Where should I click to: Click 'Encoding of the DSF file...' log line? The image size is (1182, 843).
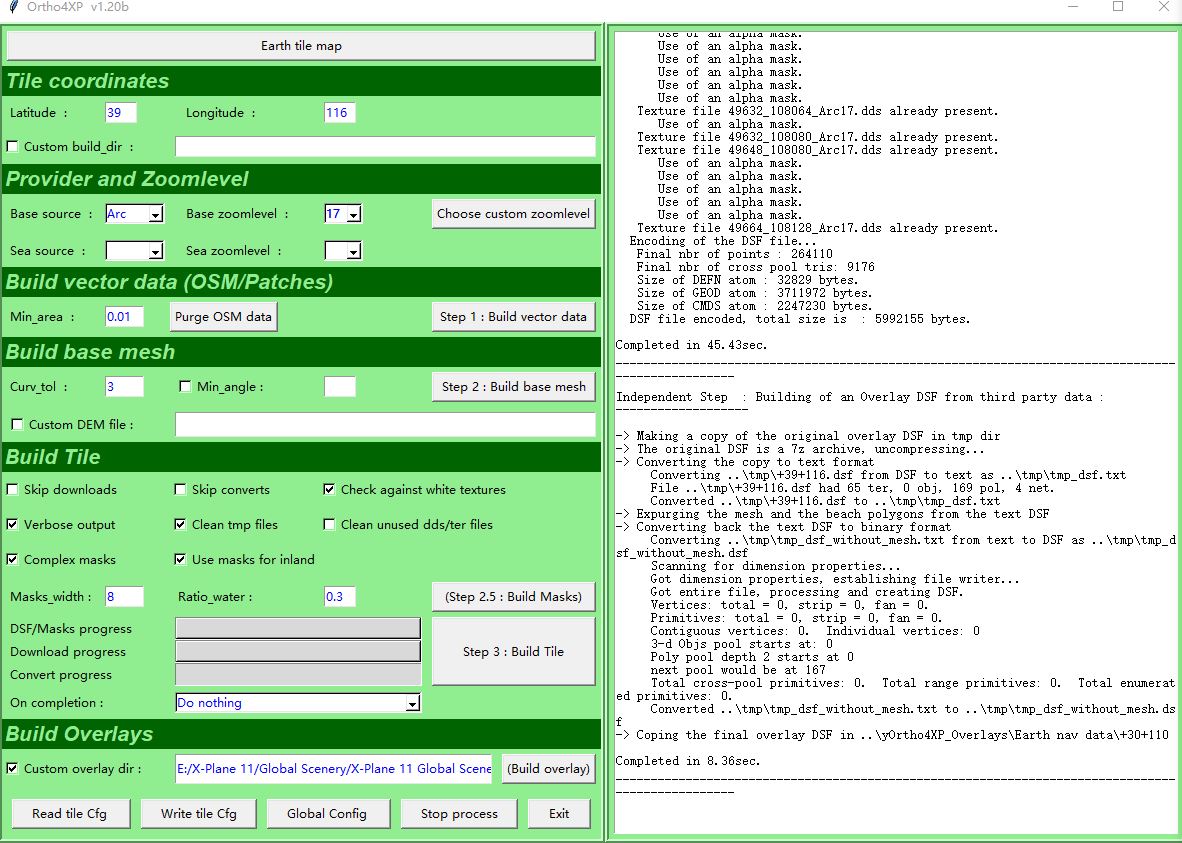click(x=723, y=241)
